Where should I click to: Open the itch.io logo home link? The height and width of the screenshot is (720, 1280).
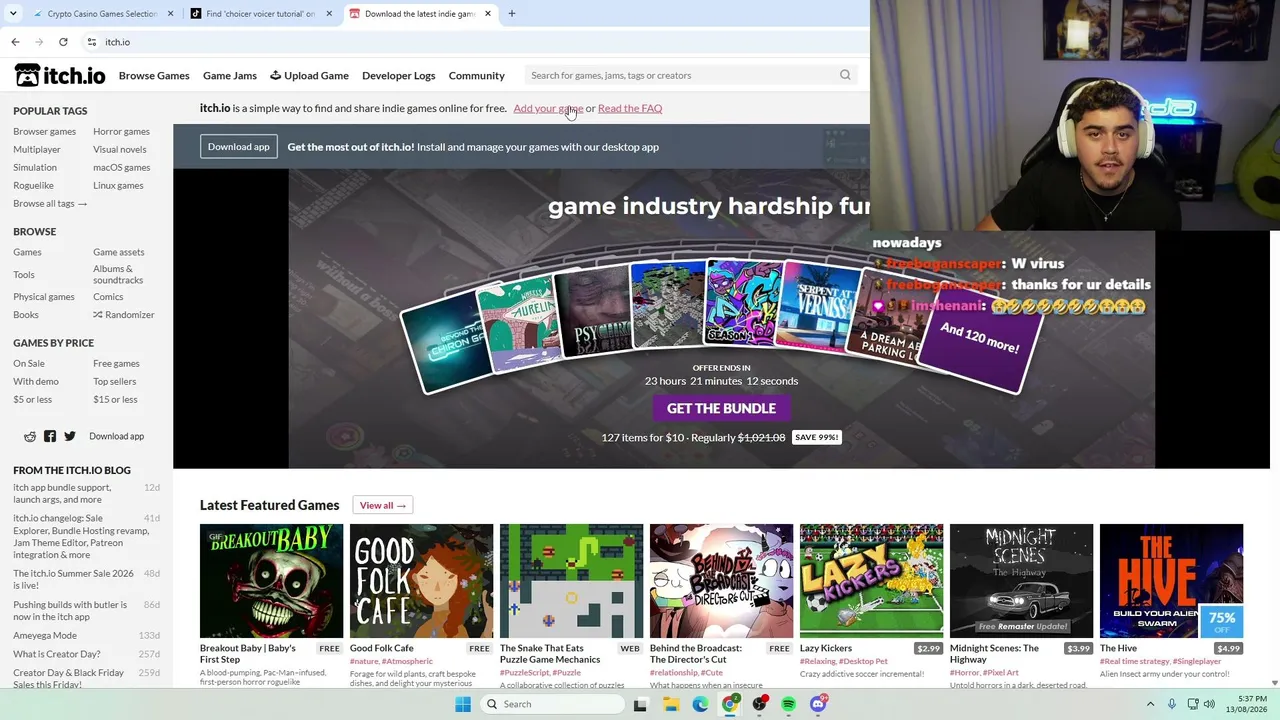[x=60, y=76]
